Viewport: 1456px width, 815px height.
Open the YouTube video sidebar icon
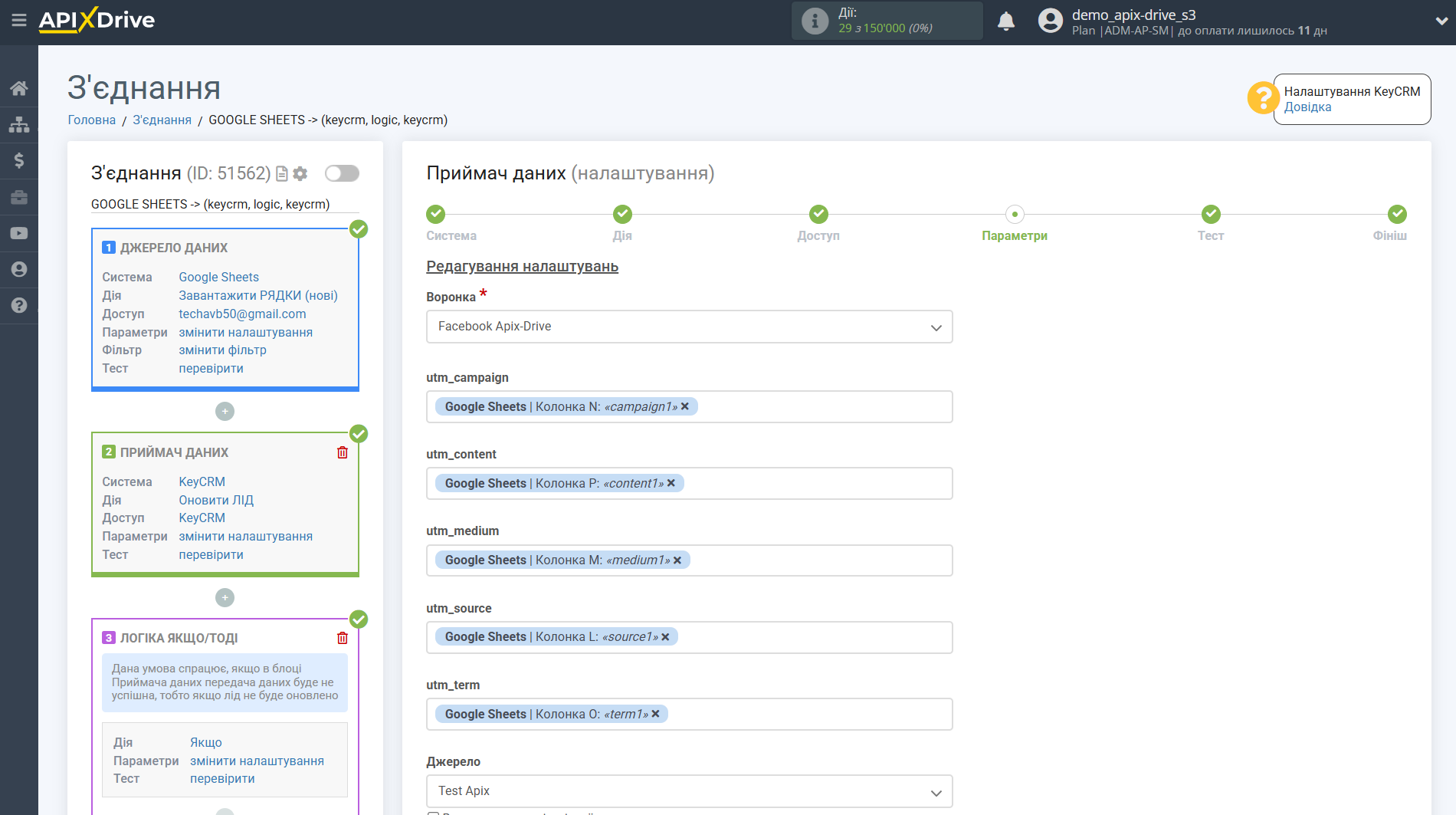tap(19, 233)
